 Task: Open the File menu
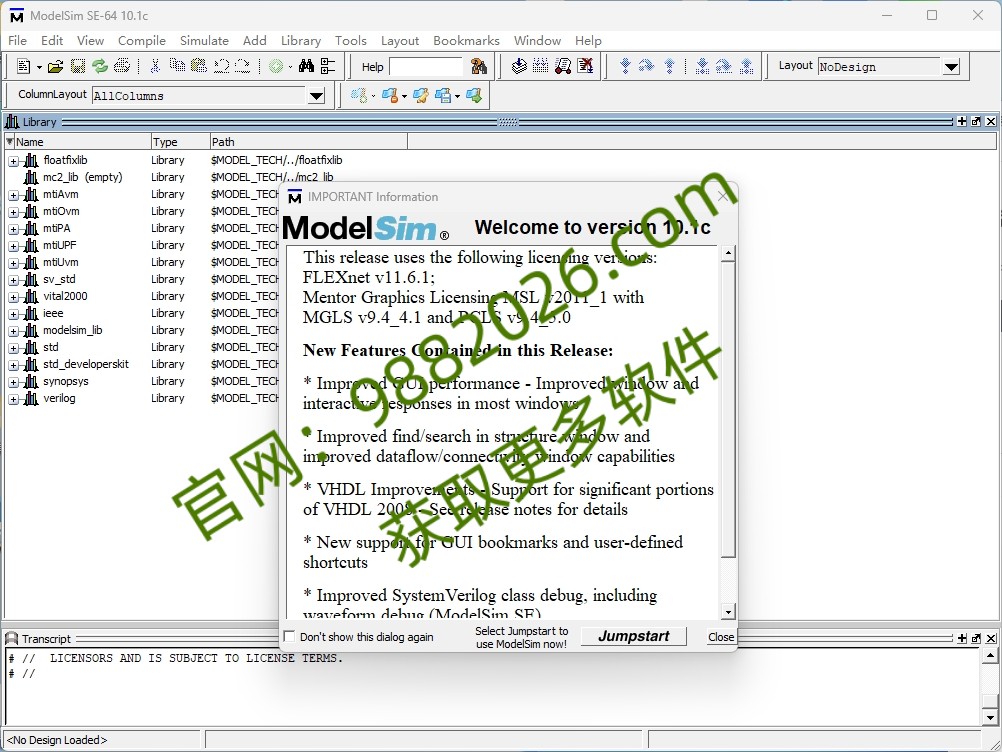(x=17, y=40)
